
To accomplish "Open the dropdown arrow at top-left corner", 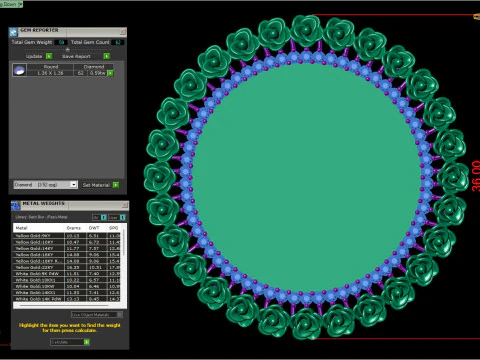I will point(20,4).
